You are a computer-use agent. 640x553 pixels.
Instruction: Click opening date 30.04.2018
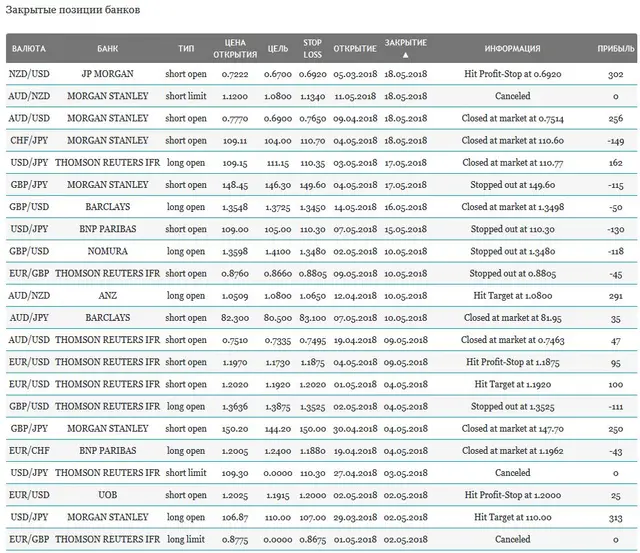(355, 429)
